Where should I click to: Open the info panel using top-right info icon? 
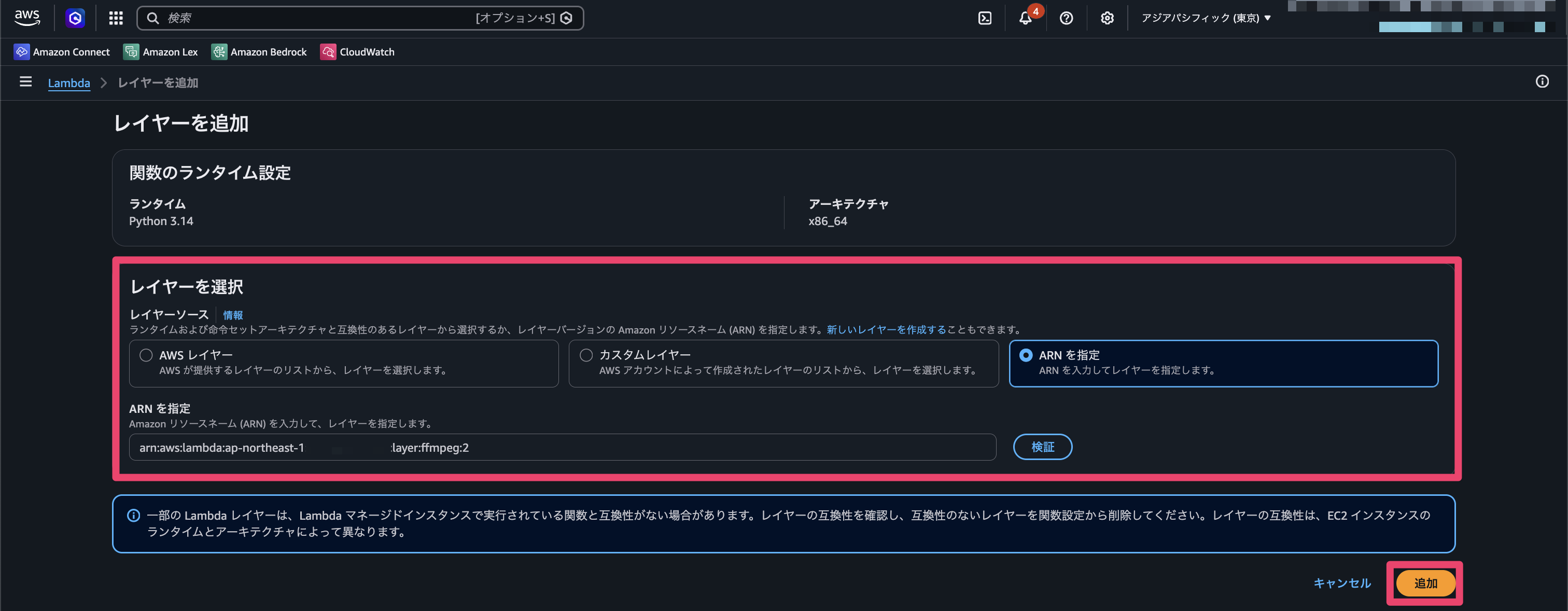tap(1542, 81)
